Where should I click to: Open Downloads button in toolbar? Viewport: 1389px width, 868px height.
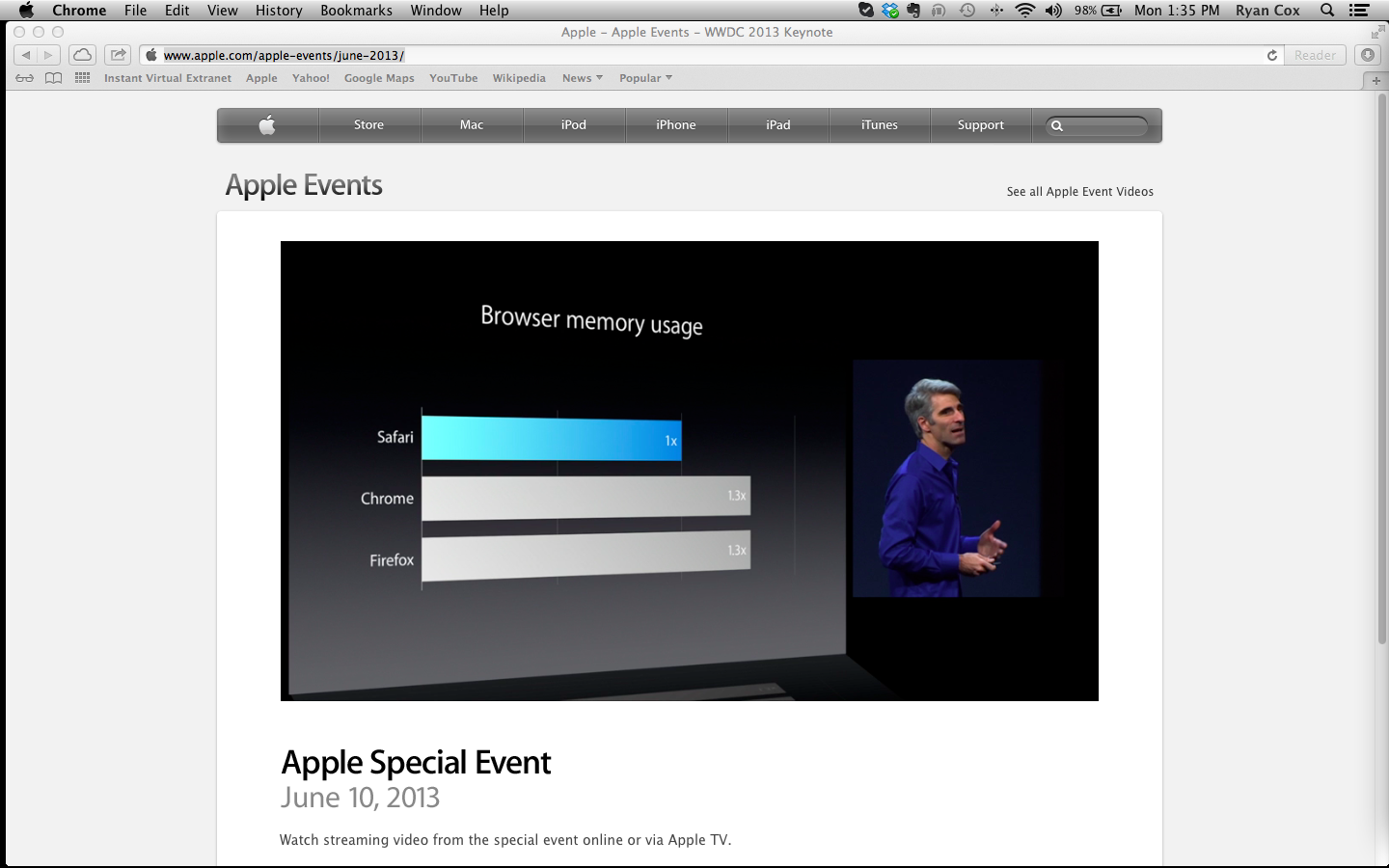point(1368,55)
